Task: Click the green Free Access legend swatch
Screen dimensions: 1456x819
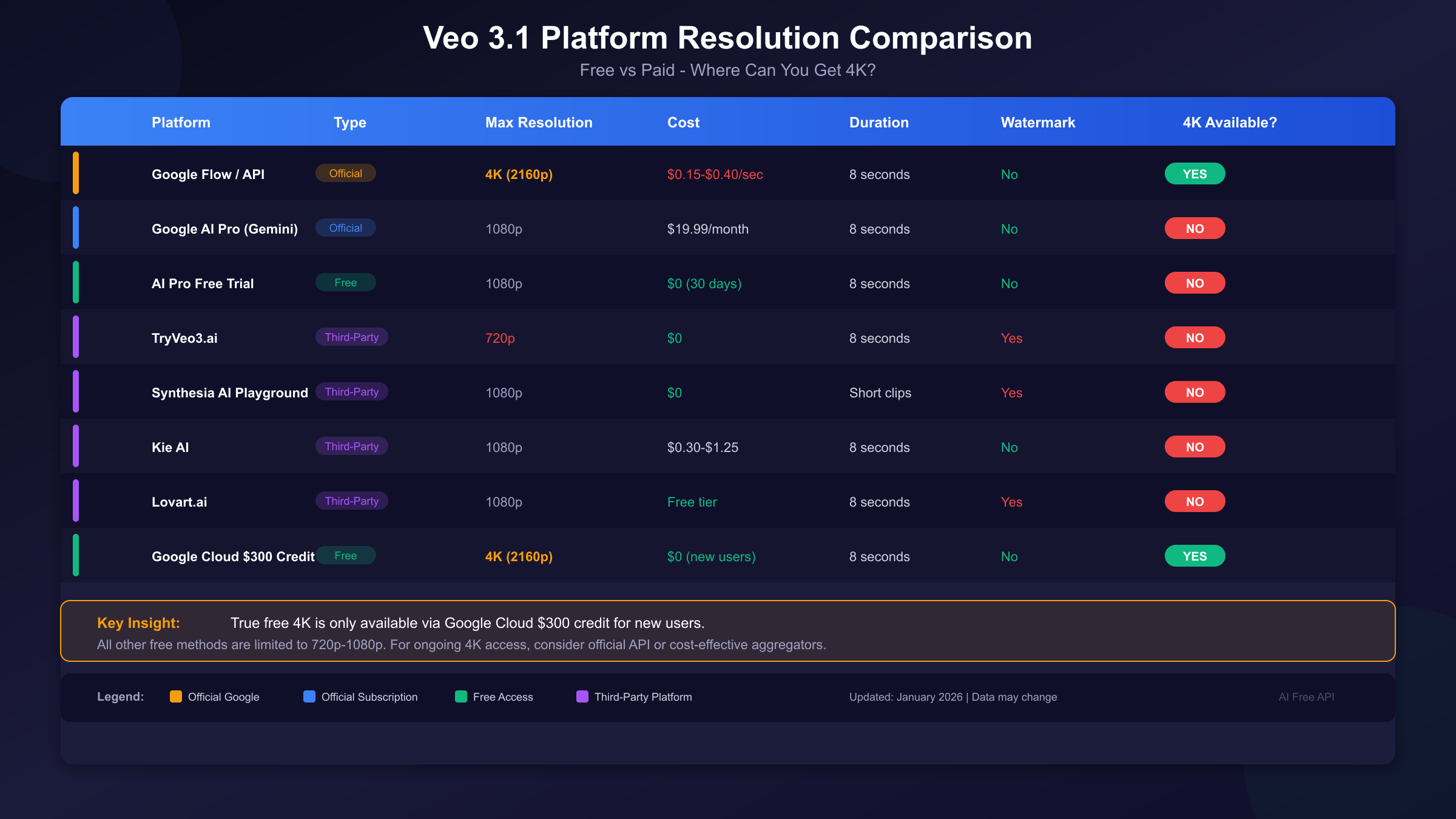Action: pos(461,696)
